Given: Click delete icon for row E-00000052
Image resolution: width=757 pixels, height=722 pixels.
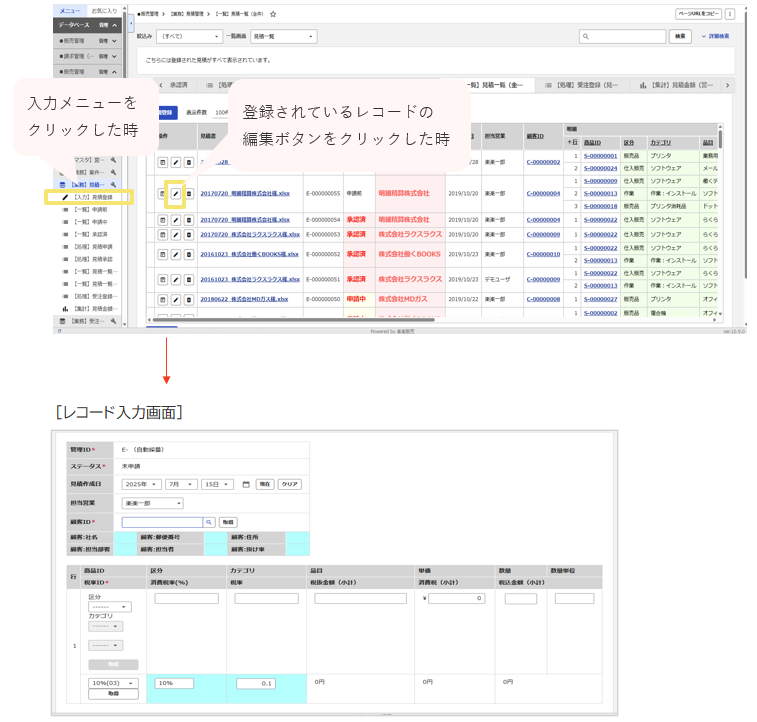Looking at the screenshot, I should [189, 254].
